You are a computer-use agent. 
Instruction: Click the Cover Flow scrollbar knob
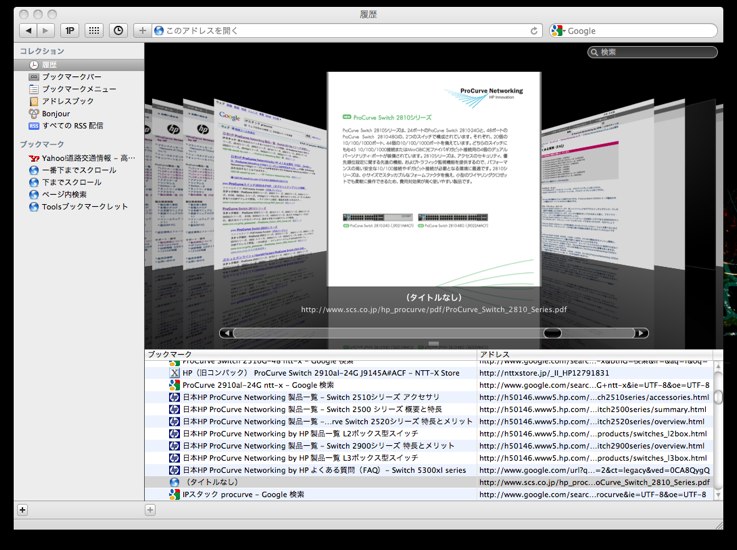(x=552, y=333)
